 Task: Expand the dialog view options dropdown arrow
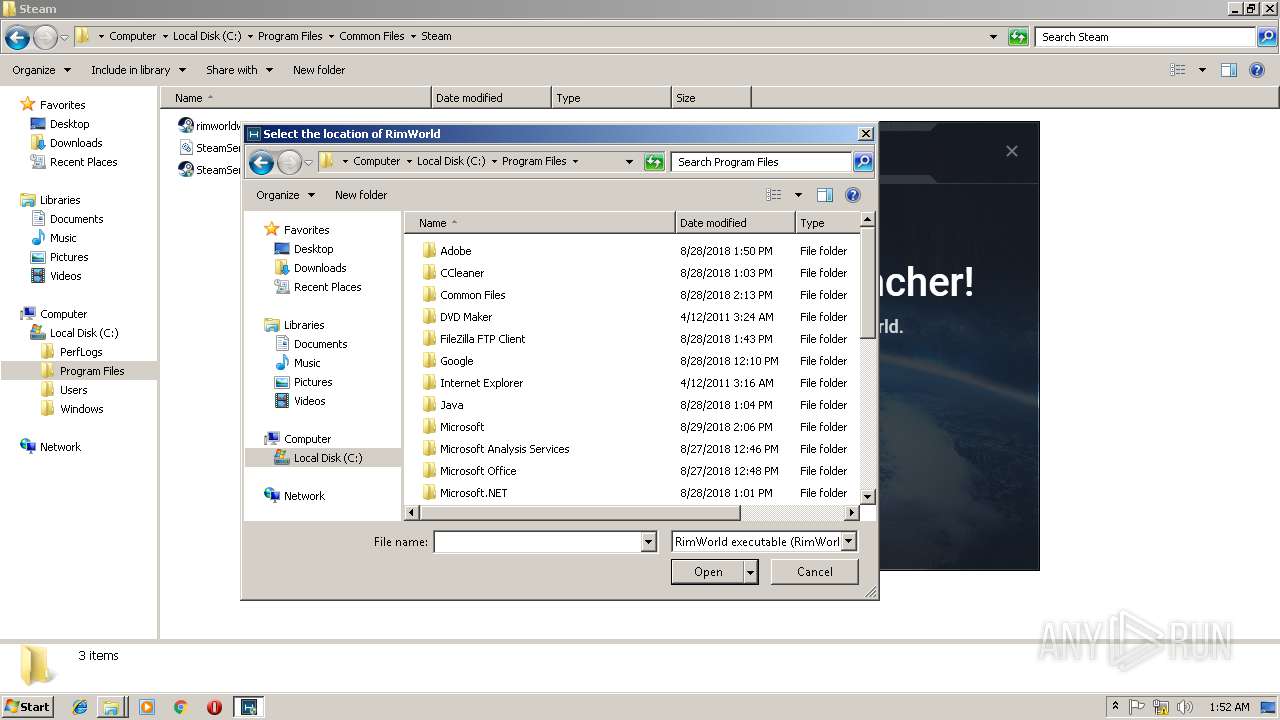[x=798, y=195]
